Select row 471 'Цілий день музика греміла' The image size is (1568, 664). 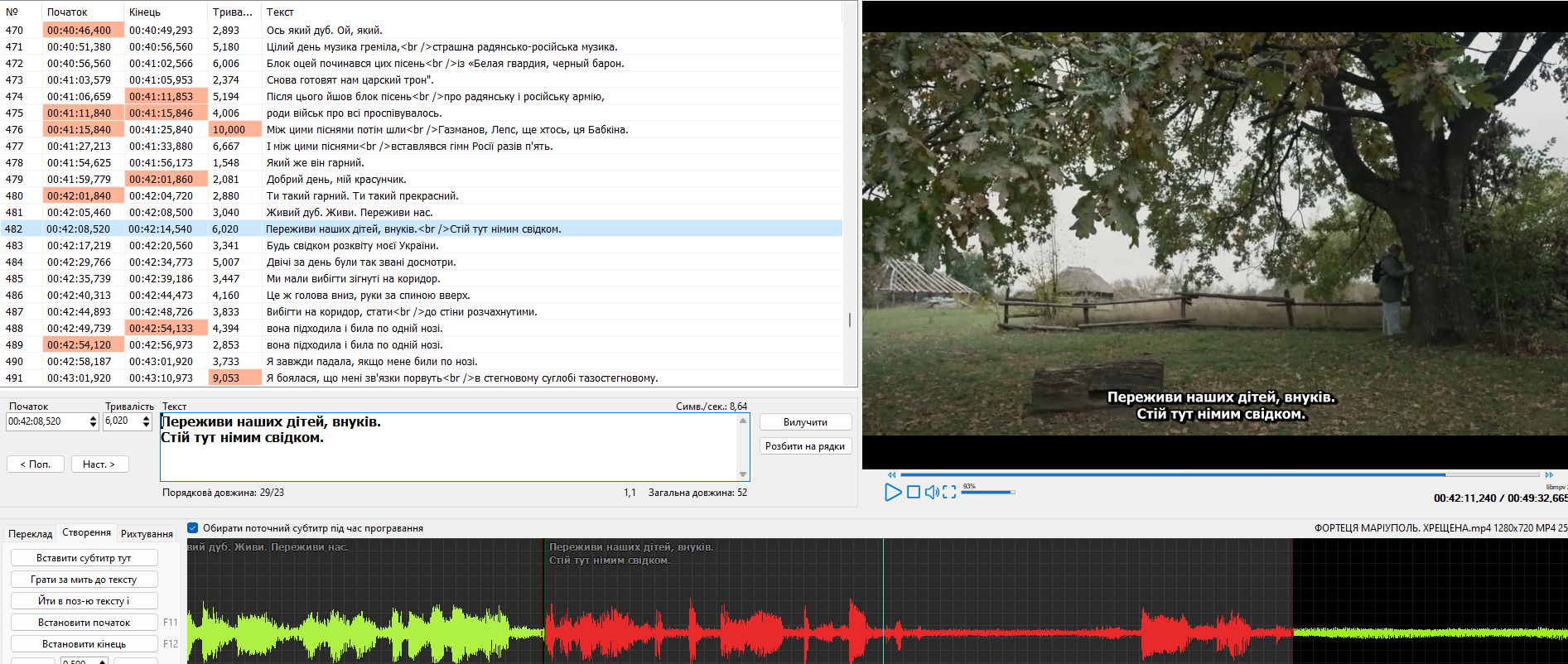coord(422,46)
